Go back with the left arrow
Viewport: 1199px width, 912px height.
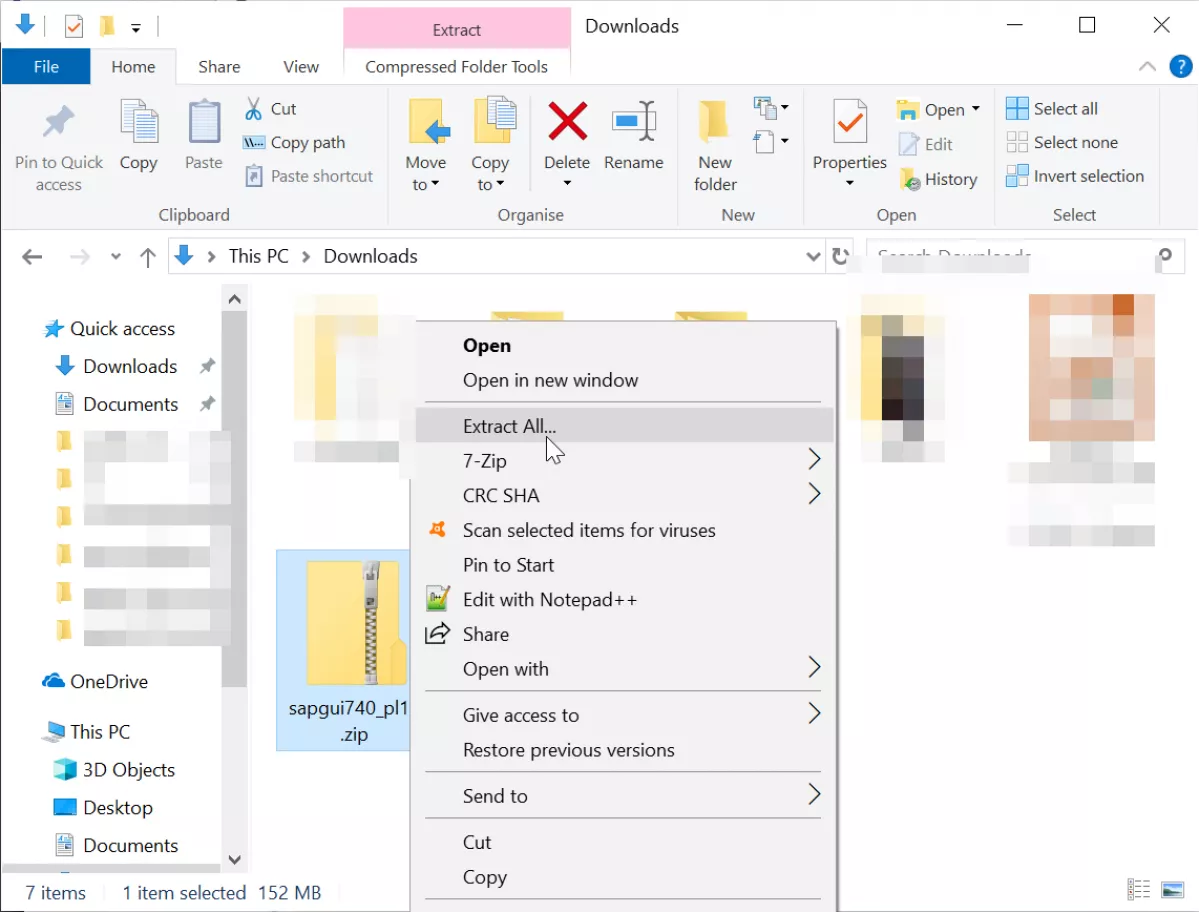[32, 257]
